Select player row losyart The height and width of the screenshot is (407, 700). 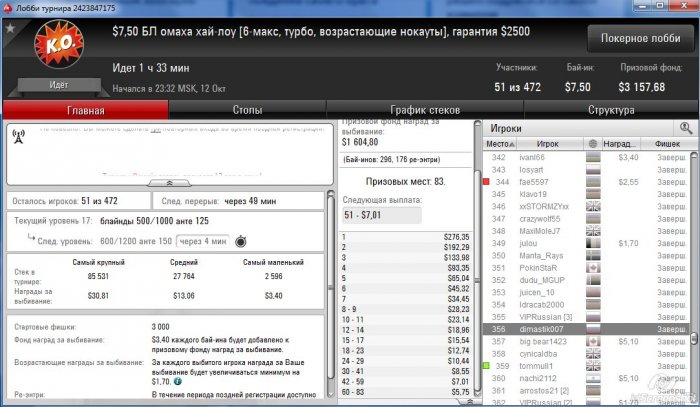(x=587, y=170)
